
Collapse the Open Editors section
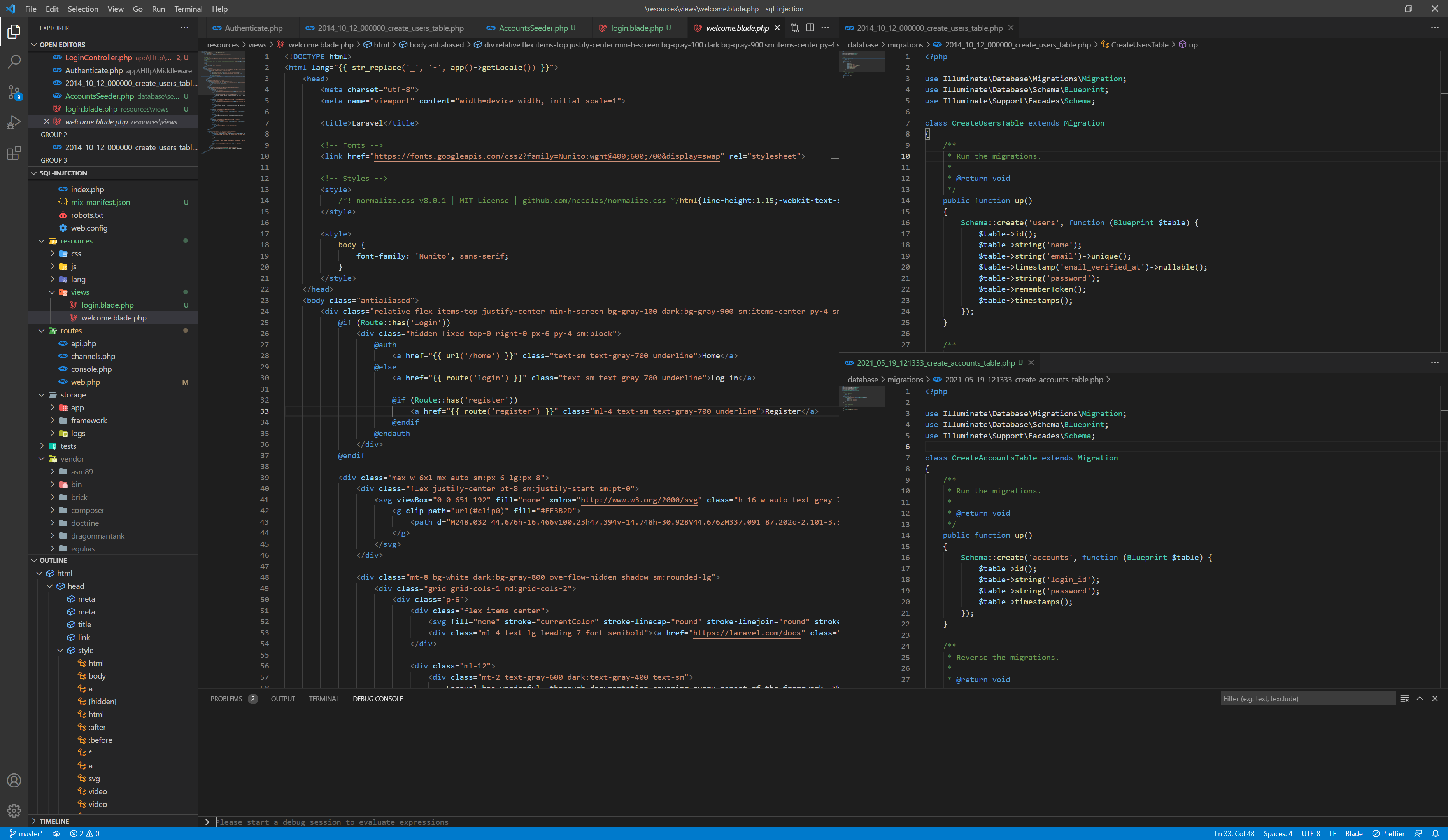34,44
